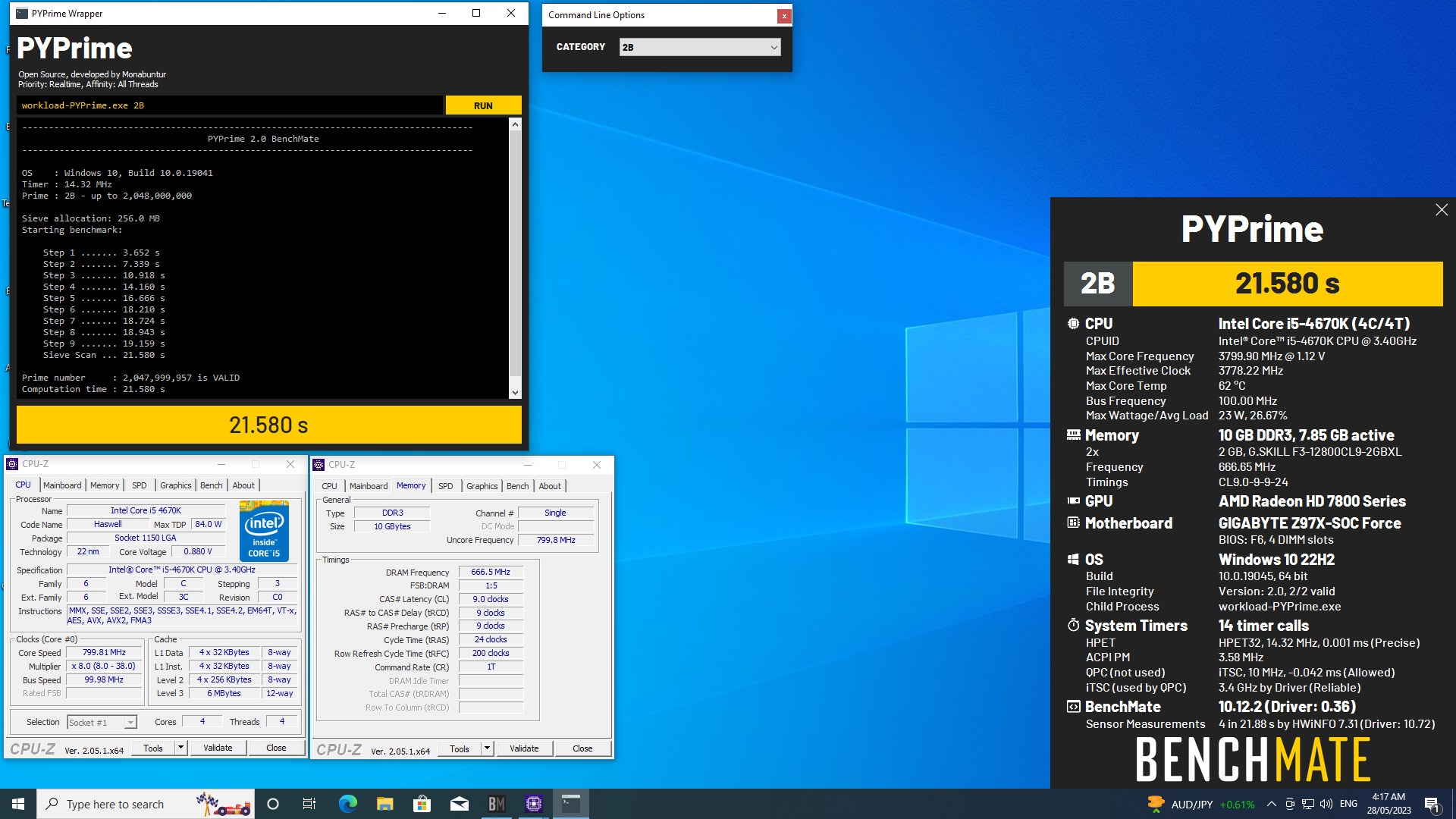Open notification center icon
The height and width of the screenshot is (819, 1456).
(x=1432, y=804)
